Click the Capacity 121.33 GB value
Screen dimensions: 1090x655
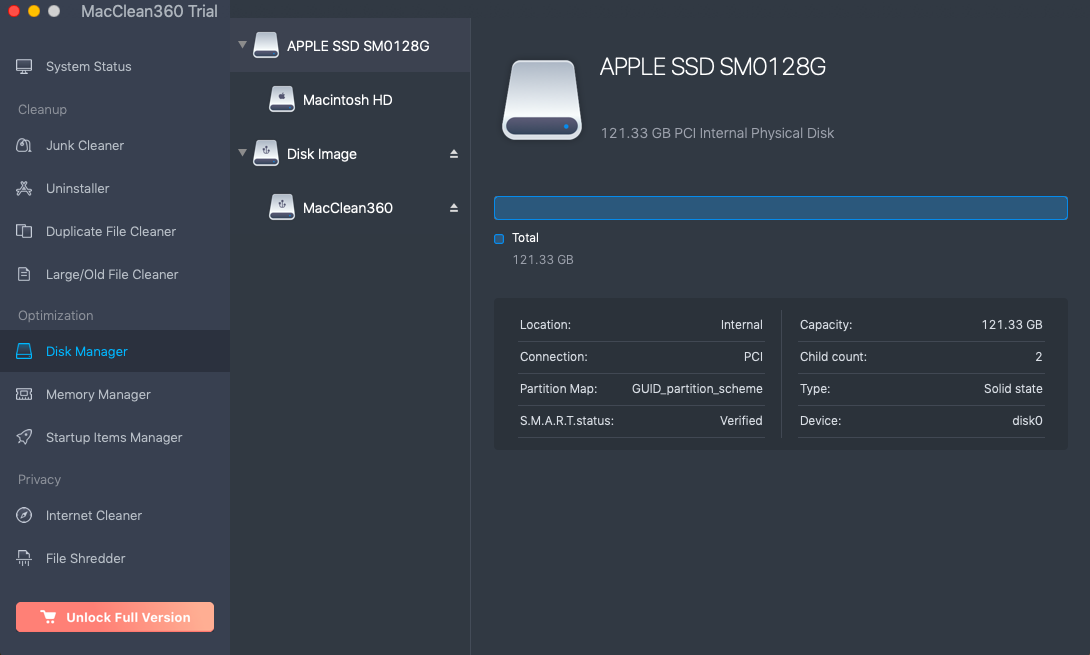(1011, 325)
